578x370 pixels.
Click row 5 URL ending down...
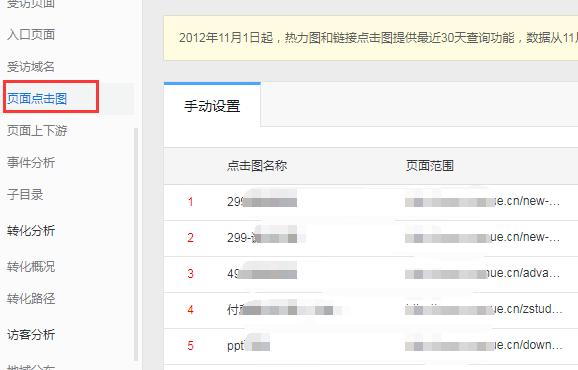[x=484, y=345]
